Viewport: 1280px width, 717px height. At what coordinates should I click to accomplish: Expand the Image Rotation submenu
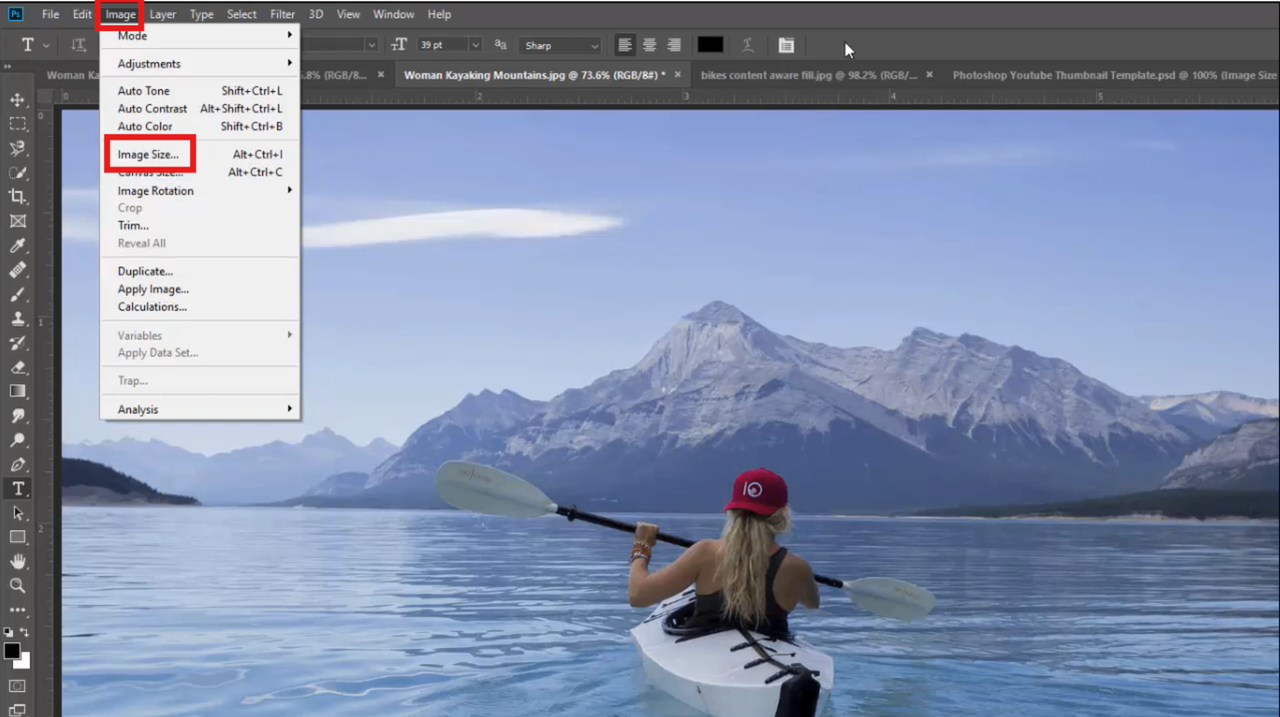pos(200,190)
